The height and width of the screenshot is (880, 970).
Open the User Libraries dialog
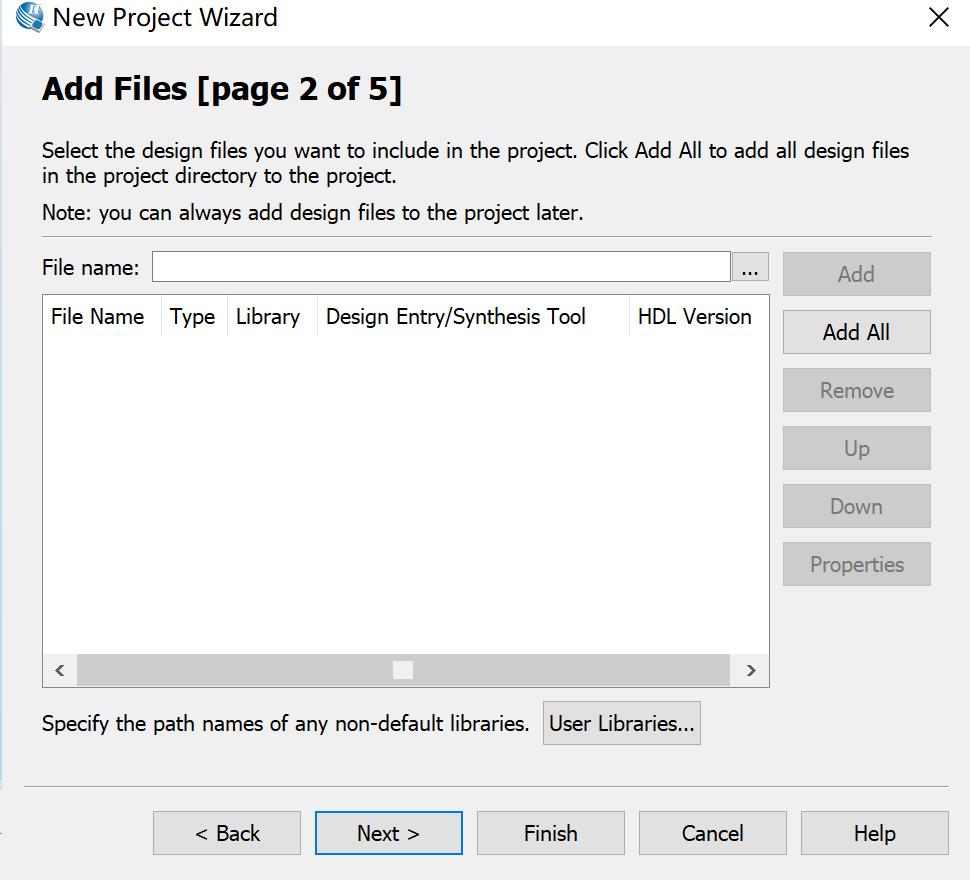tap(621, 724)
